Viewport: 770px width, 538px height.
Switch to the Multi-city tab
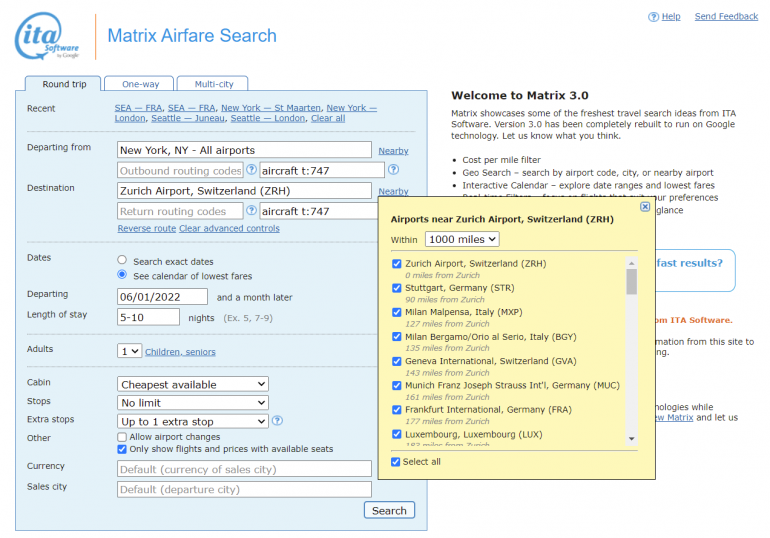point(215,84)
